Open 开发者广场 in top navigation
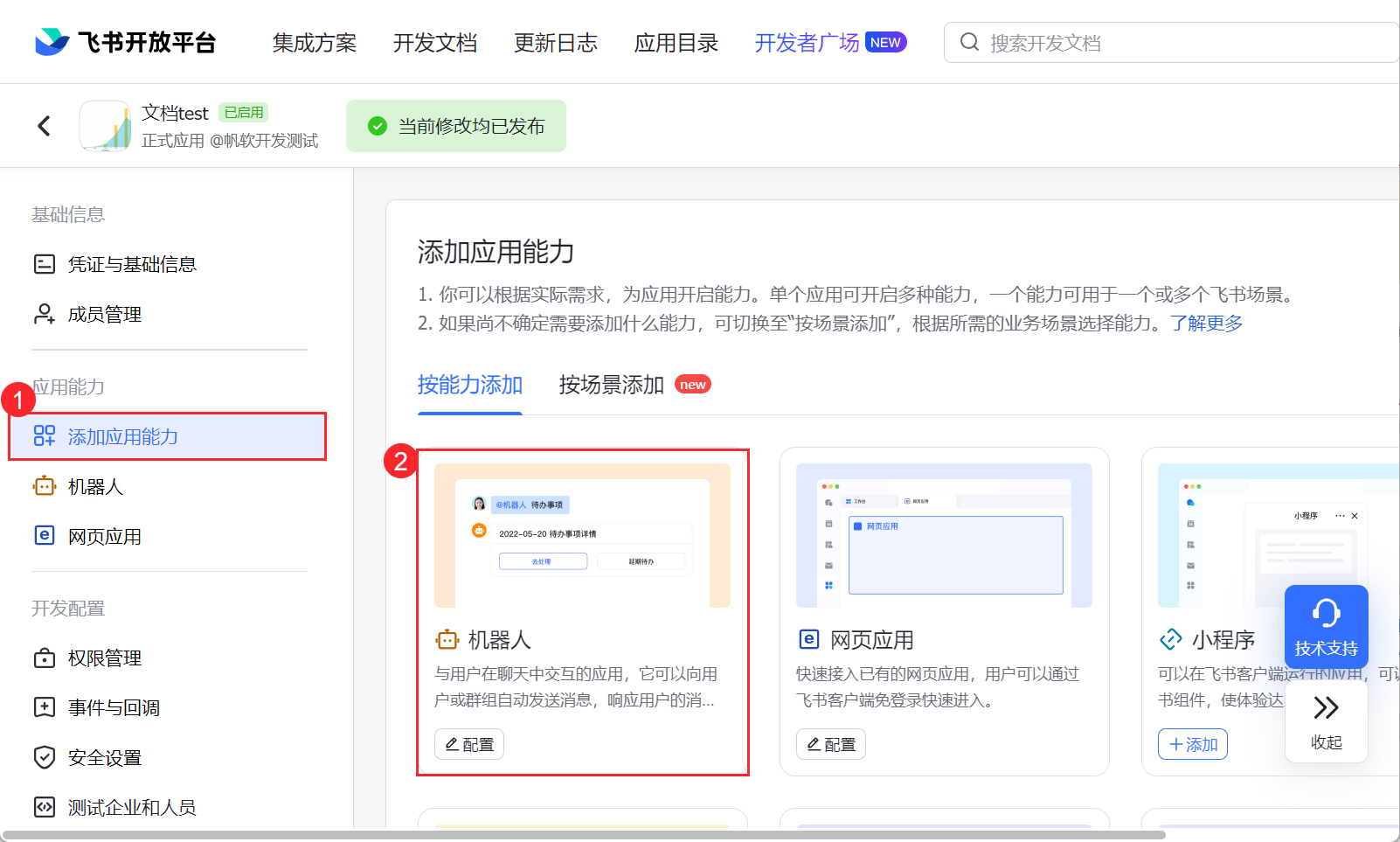This screenshot has height=842, width=1400. point(807,43)
